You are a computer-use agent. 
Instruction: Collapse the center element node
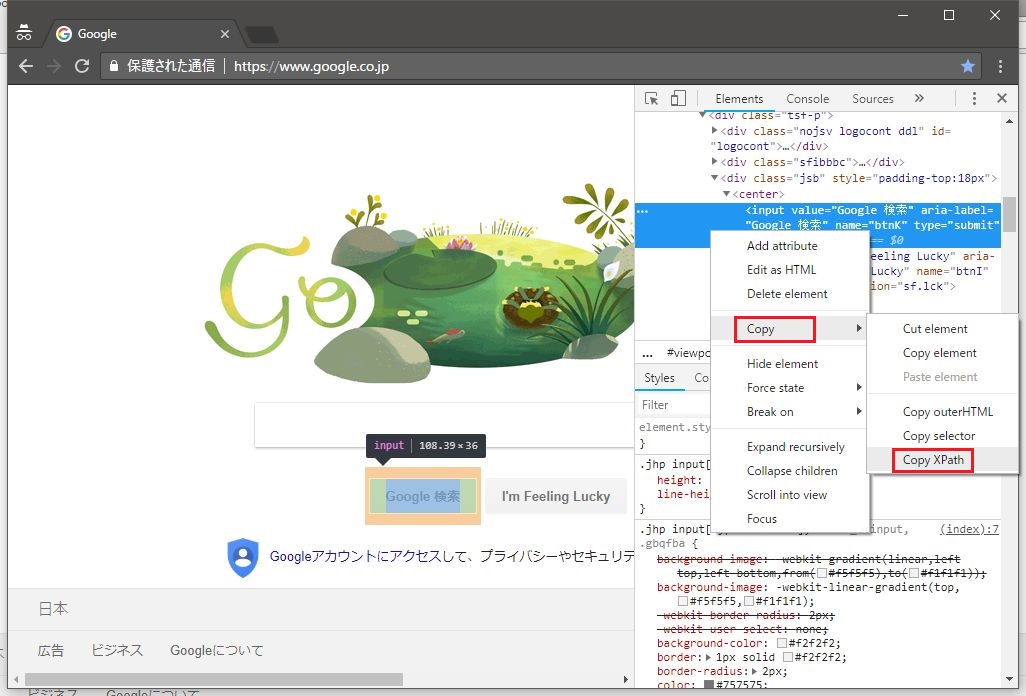tap(727, 194)
